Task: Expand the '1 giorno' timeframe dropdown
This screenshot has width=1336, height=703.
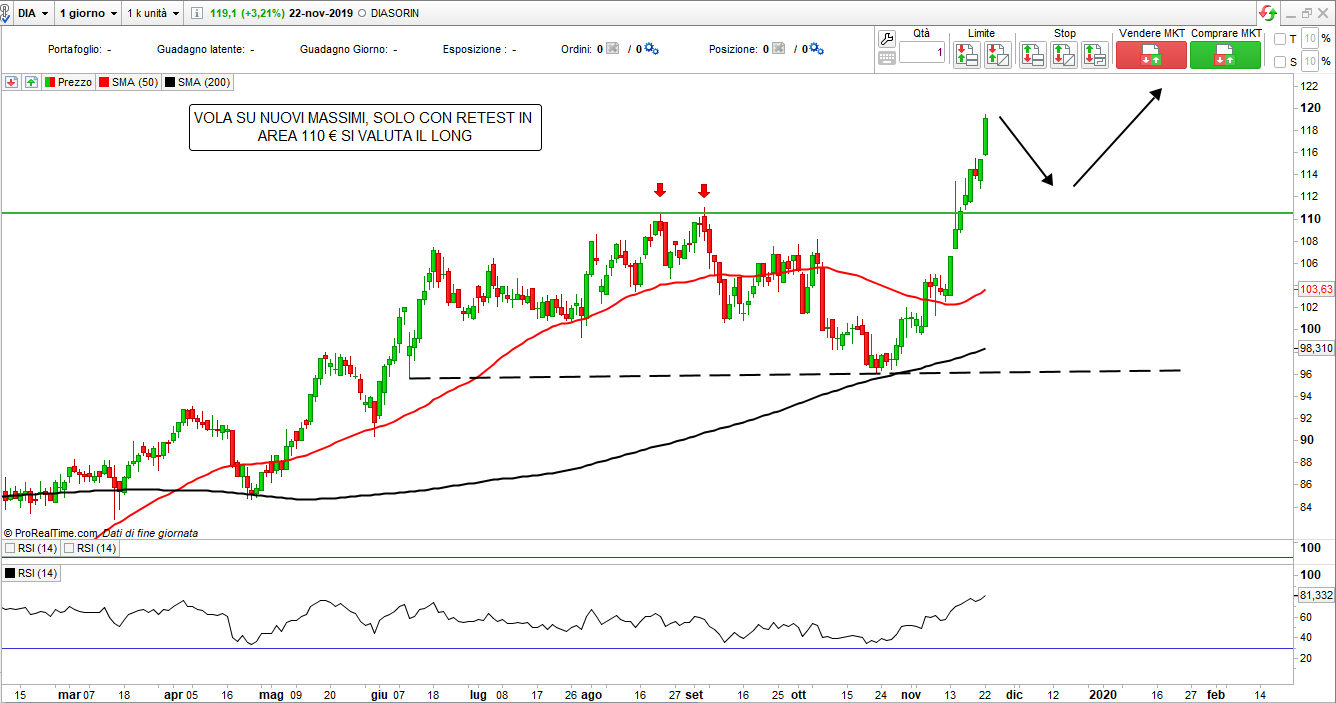Action: click(x=87, y=14)
